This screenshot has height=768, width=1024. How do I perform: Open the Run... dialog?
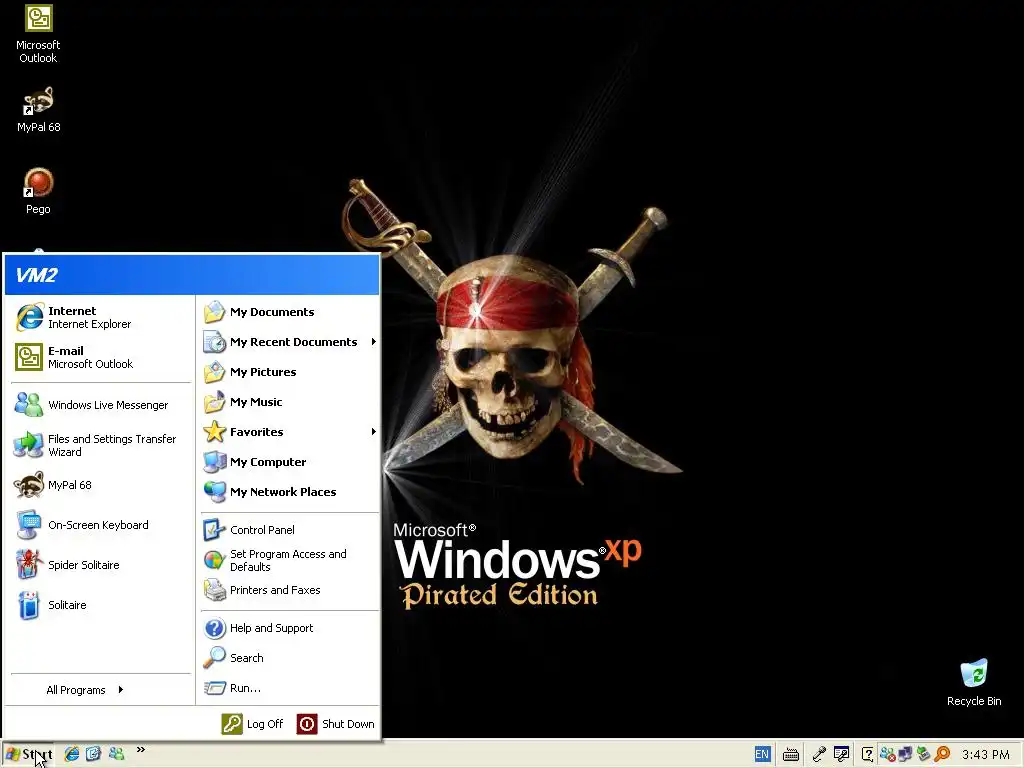coord(289,688)
